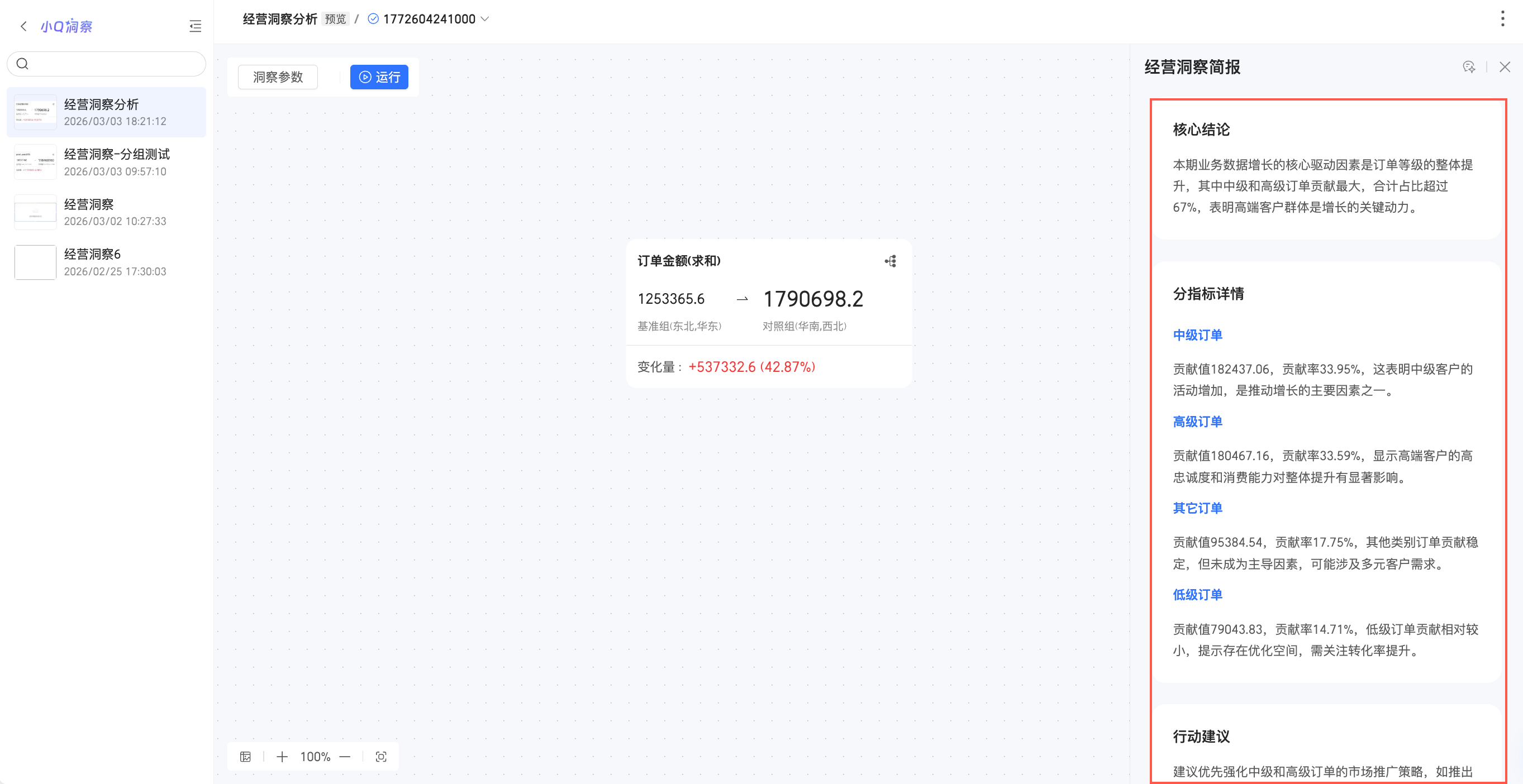Click the blue 运行 button
The width and height of the screenshot is (1523, 784).
point(379,77)
